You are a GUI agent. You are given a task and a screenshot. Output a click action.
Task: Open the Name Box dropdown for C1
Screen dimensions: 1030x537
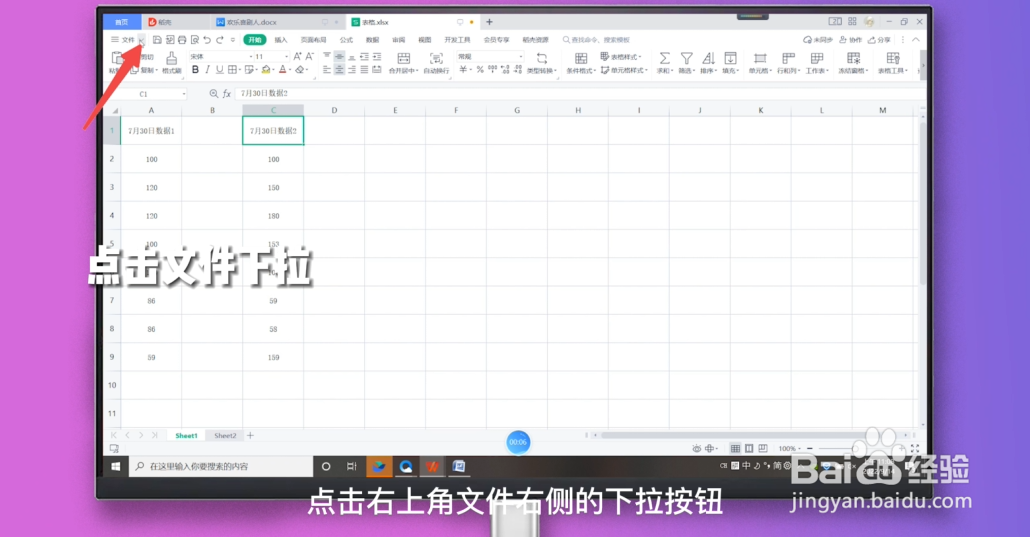183,95
